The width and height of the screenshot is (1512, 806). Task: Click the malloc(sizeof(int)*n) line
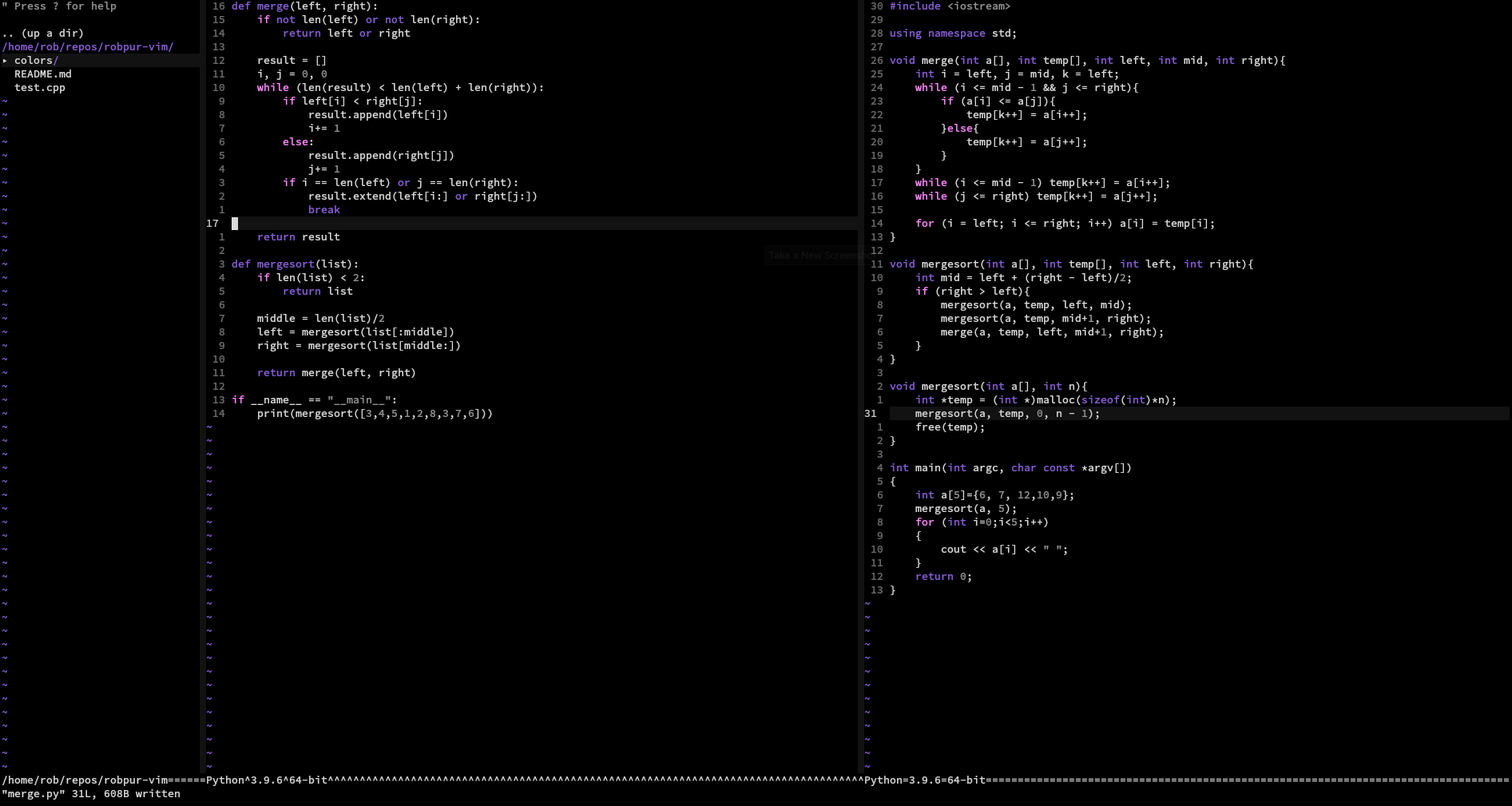pos(1046,400)
